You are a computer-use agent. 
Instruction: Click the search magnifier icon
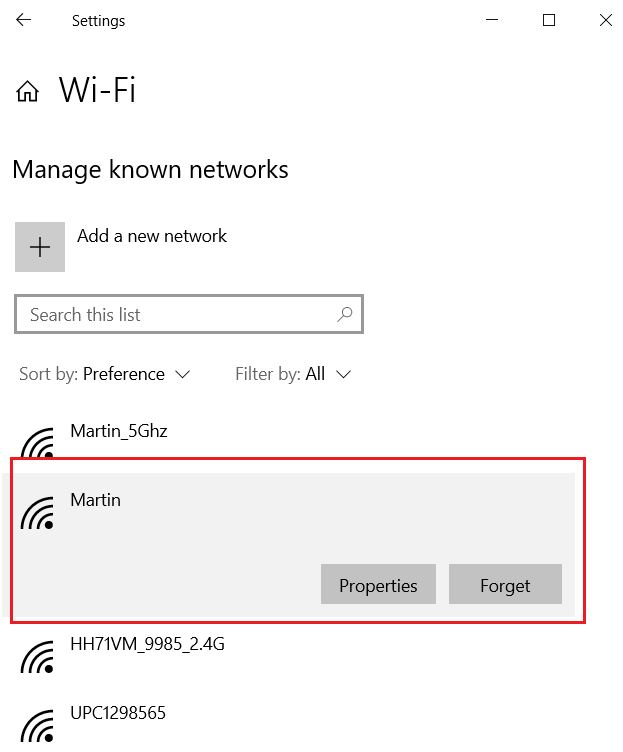click(x=344, y=315)
